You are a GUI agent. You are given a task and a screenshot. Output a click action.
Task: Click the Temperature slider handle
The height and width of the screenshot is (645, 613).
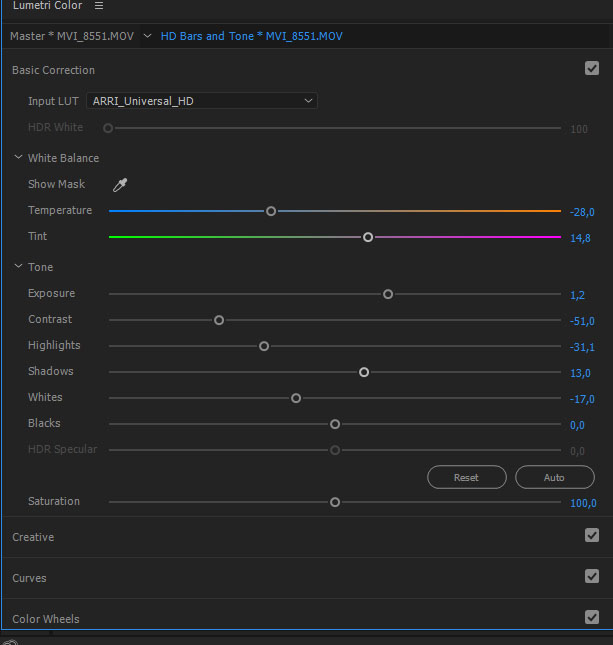pyautogui.click(x=271, y=211)
